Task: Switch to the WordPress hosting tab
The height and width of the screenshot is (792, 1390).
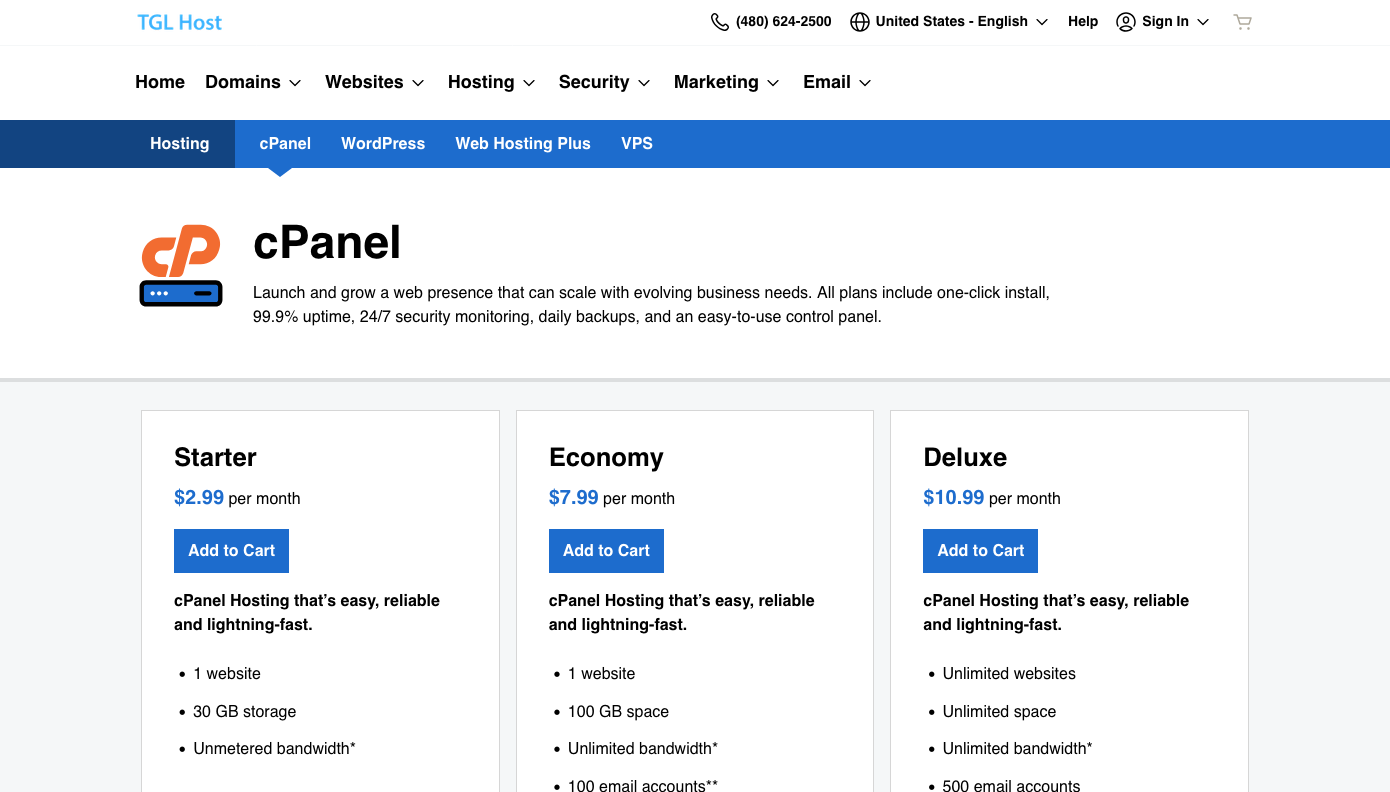Action: [383, 144]
